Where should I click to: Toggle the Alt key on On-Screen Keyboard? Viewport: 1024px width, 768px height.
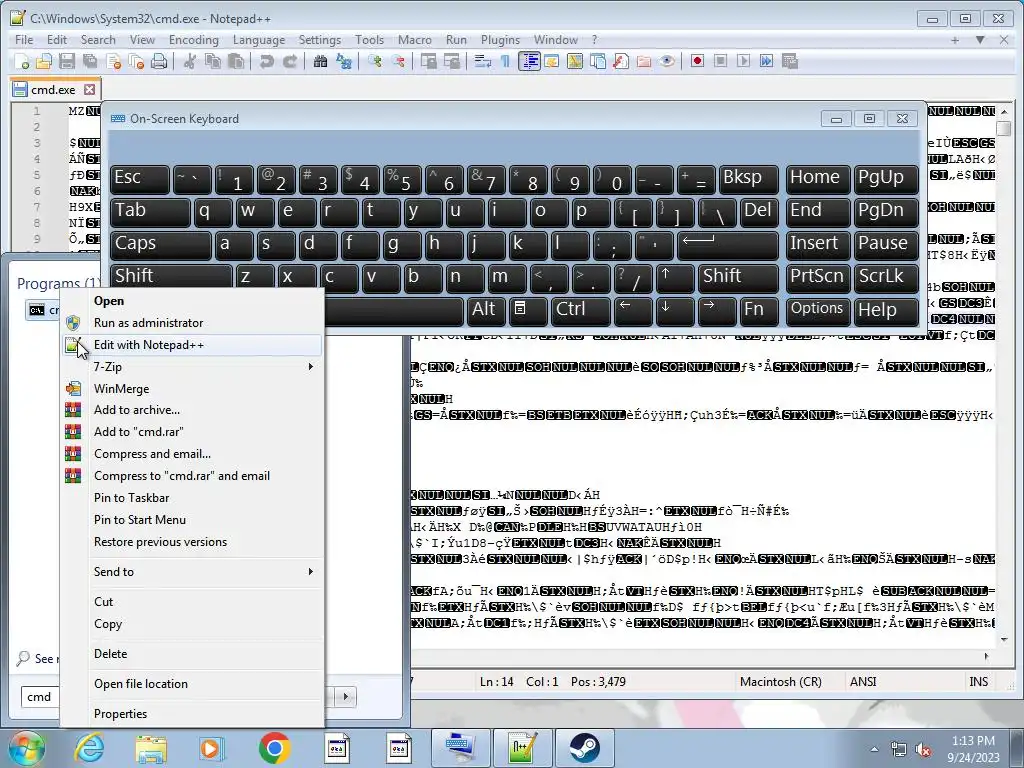click(485, 311)
